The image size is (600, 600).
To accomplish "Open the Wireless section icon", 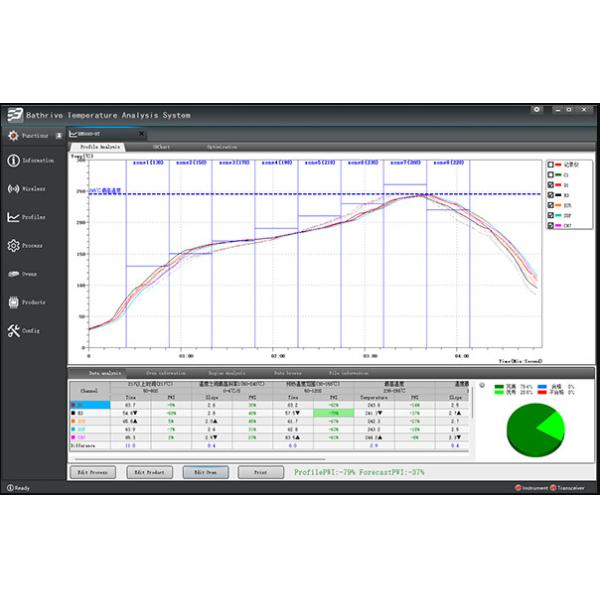I will click(13, 188).
